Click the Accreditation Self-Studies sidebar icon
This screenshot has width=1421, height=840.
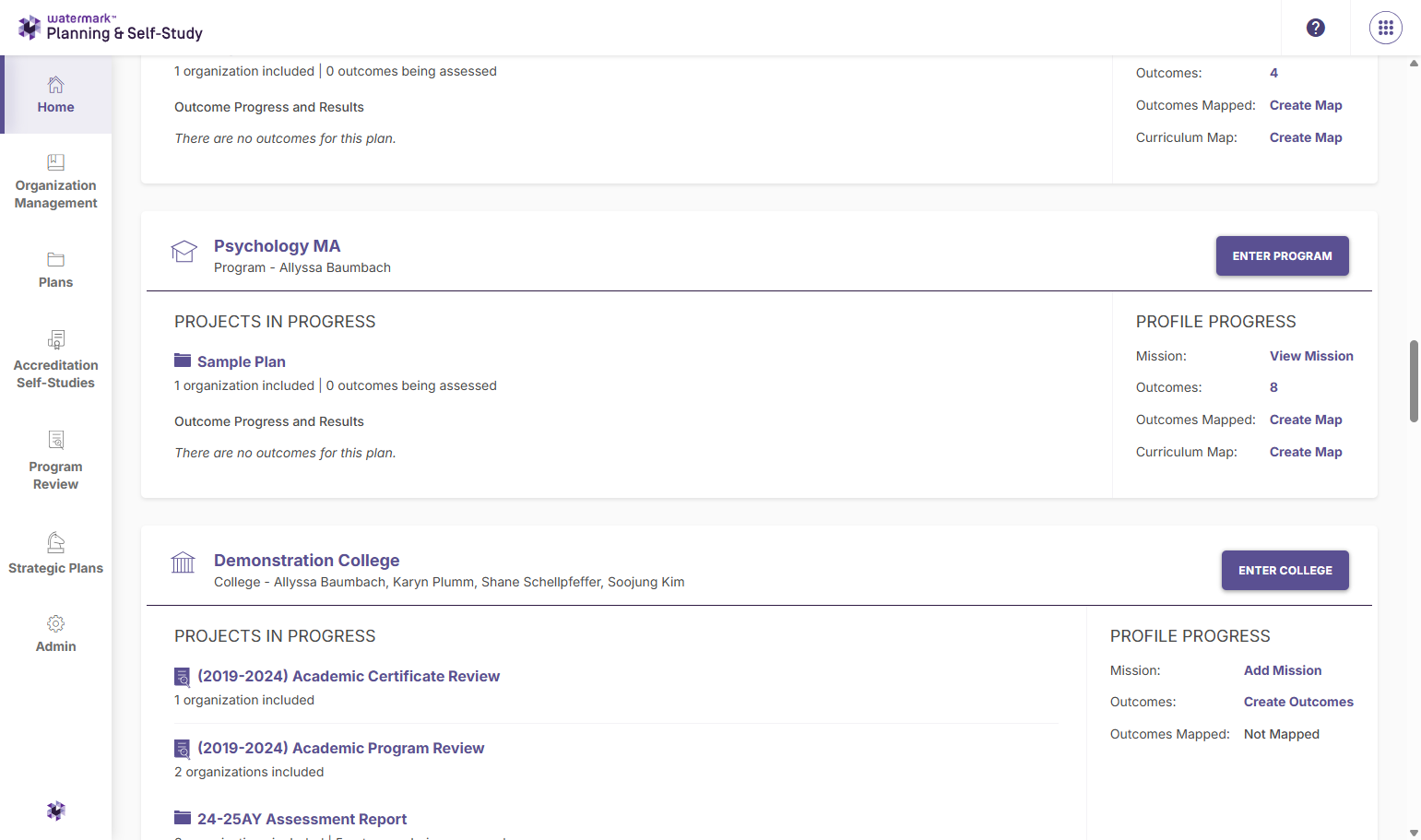click(56, 339)
